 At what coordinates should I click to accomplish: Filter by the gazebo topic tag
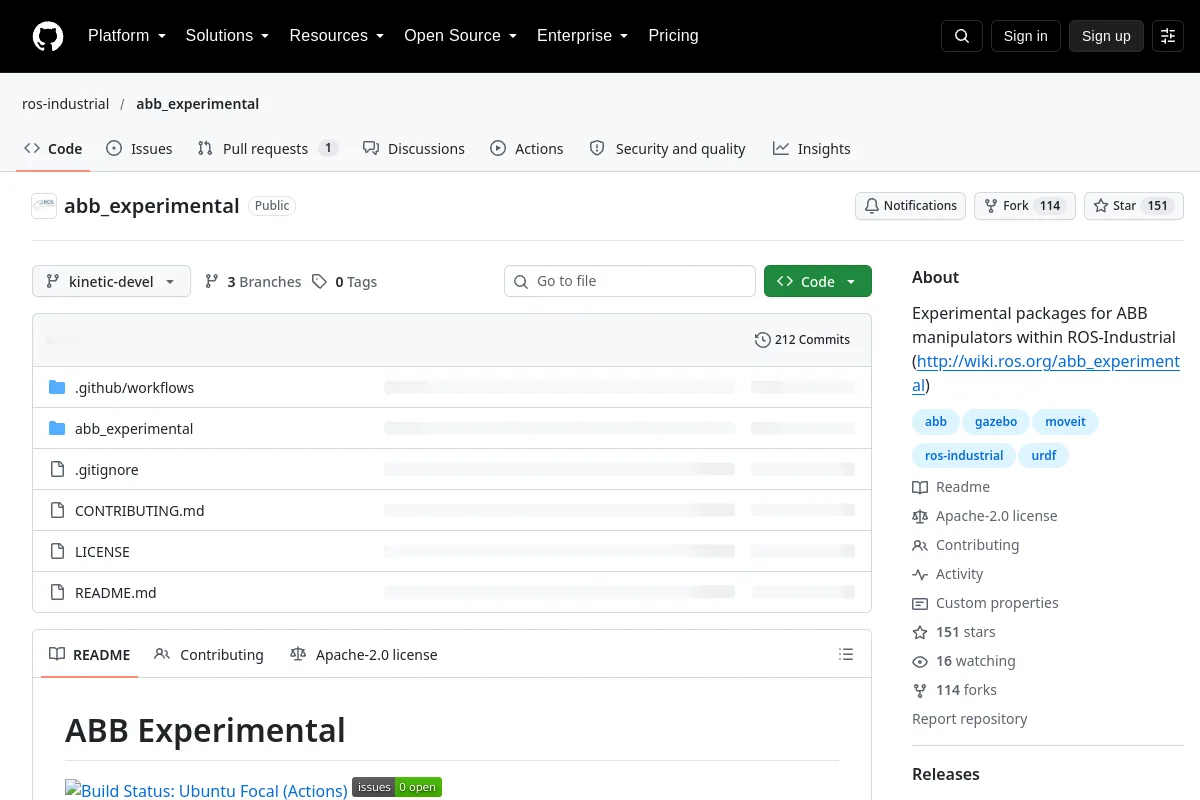pos(996,422)
